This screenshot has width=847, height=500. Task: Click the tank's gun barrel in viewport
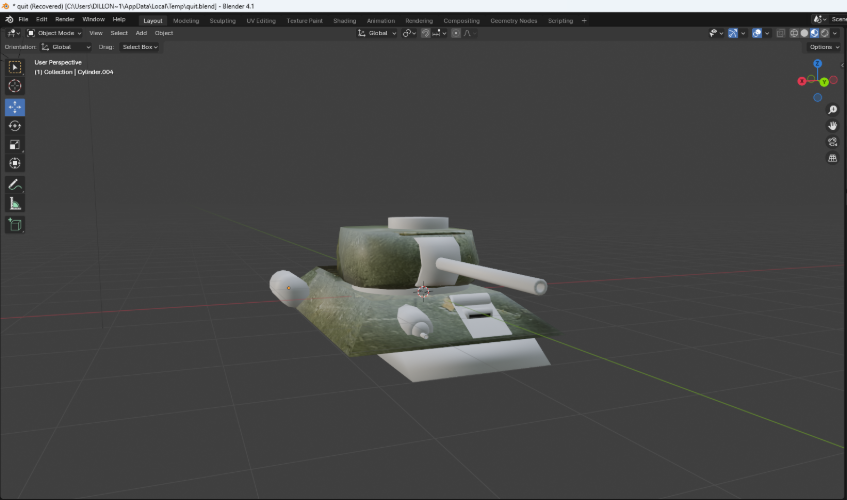494,274
